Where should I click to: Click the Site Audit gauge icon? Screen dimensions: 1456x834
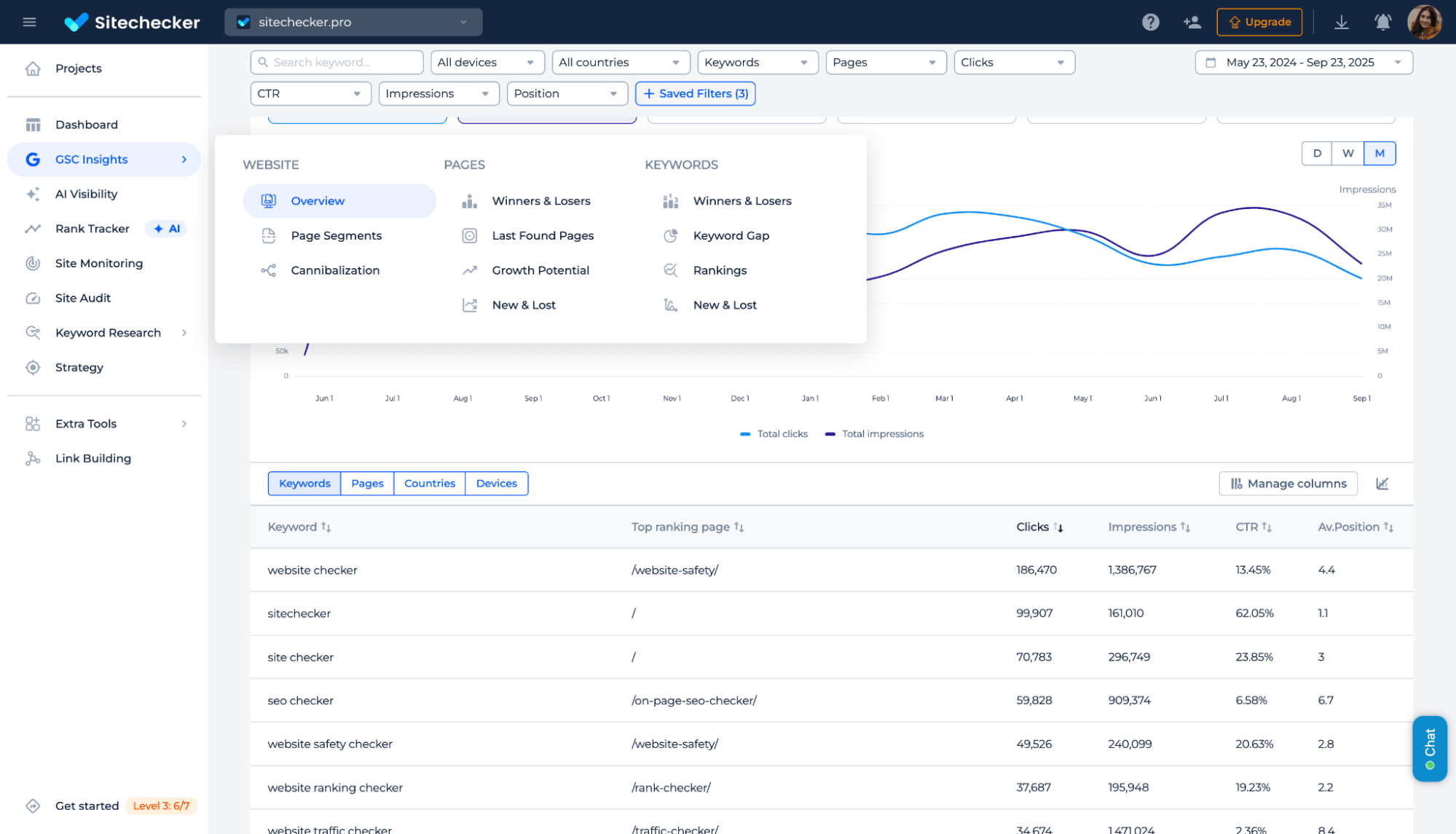coord(33,298)
